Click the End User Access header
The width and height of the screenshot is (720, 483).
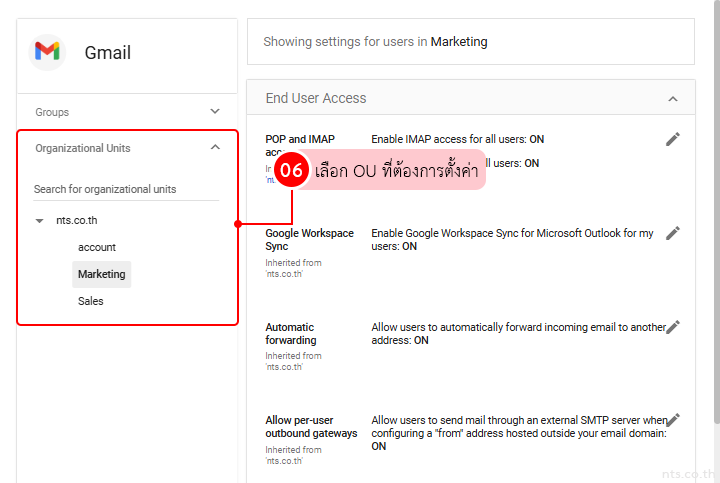(316, 98)
